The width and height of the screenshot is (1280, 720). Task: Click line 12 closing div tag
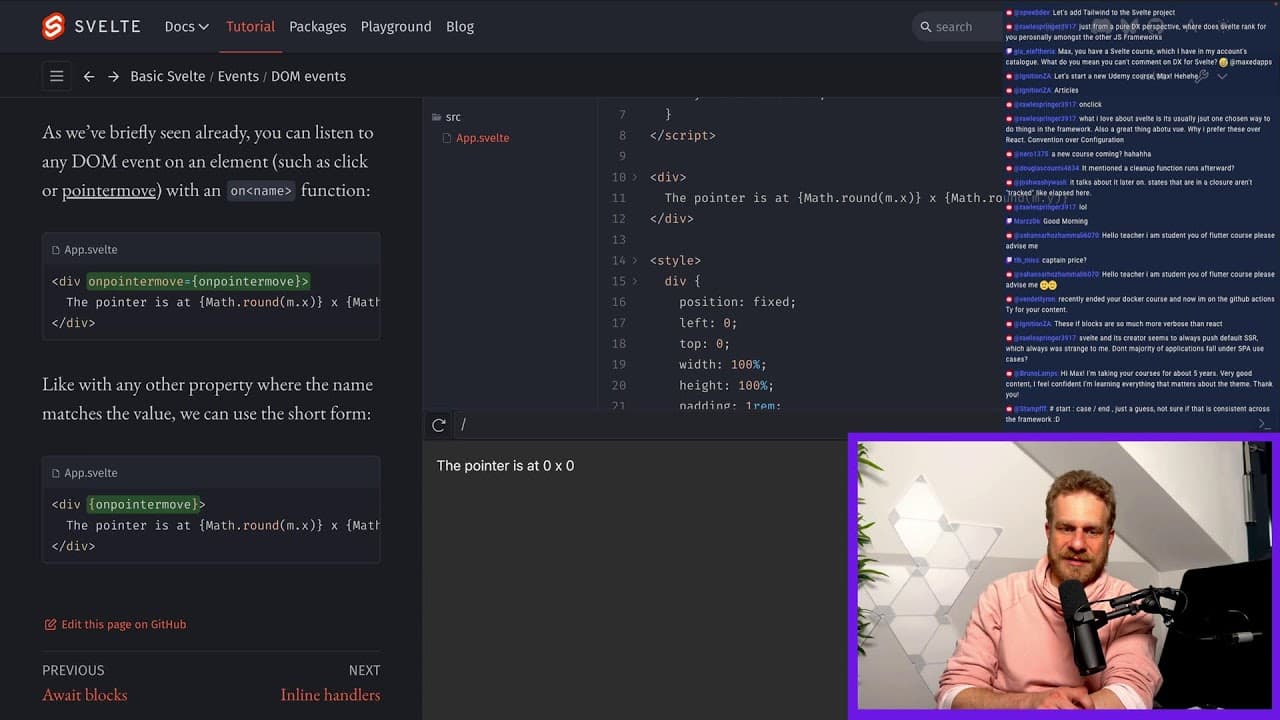[671, 218]
